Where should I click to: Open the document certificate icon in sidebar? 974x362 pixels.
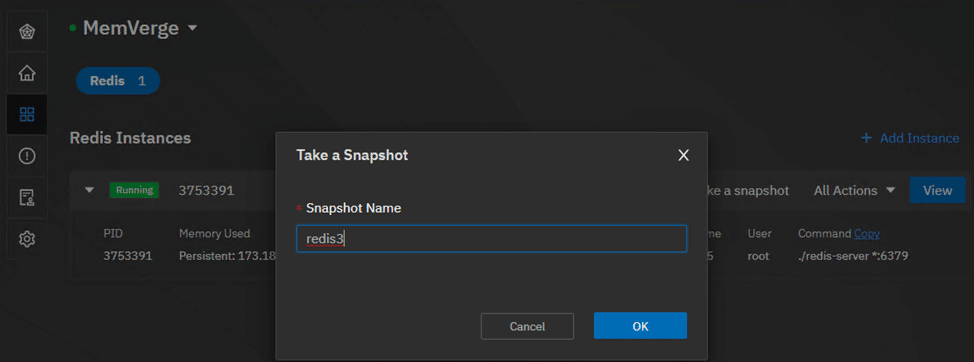pos(27,197)
